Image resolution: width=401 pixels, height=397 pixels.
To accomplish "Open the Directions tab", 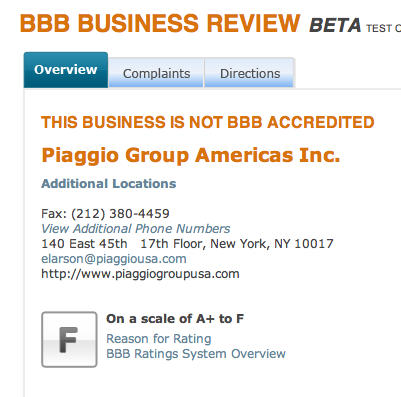I will (250, 73).
